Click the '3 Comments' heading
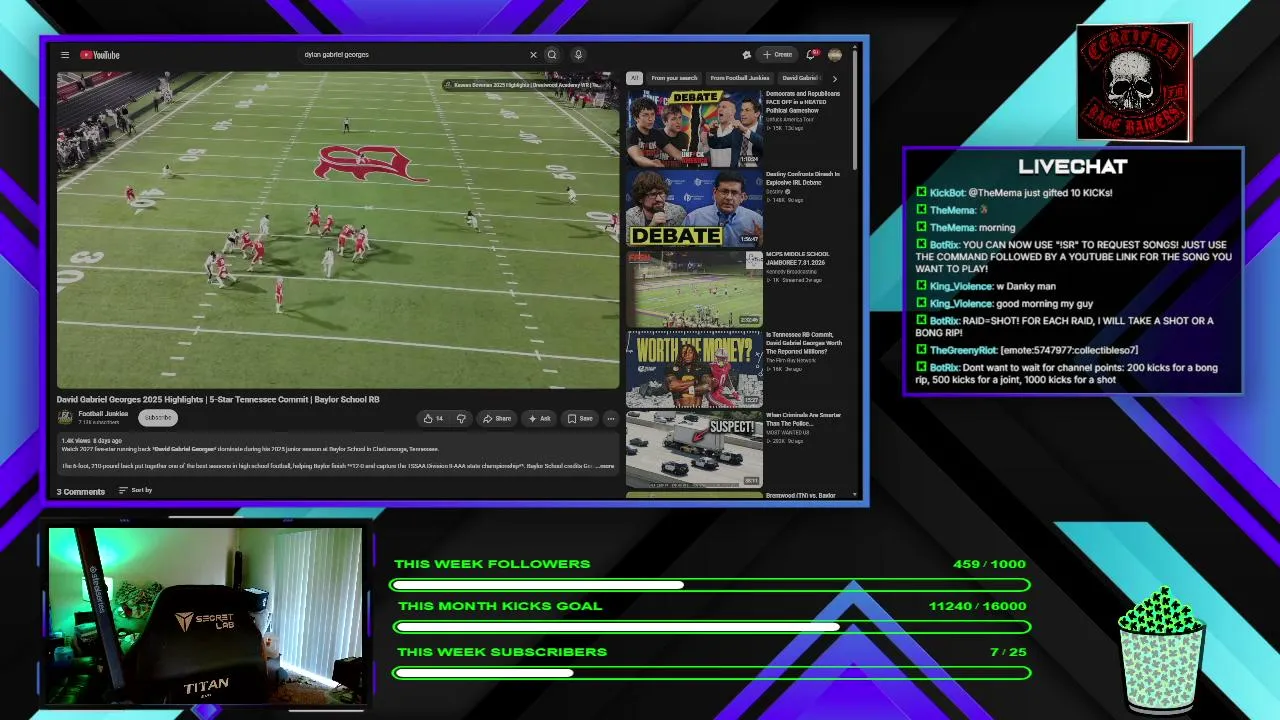Image resolution: width=1280 pixels, height=720 pixels. [x=81, y=491]
